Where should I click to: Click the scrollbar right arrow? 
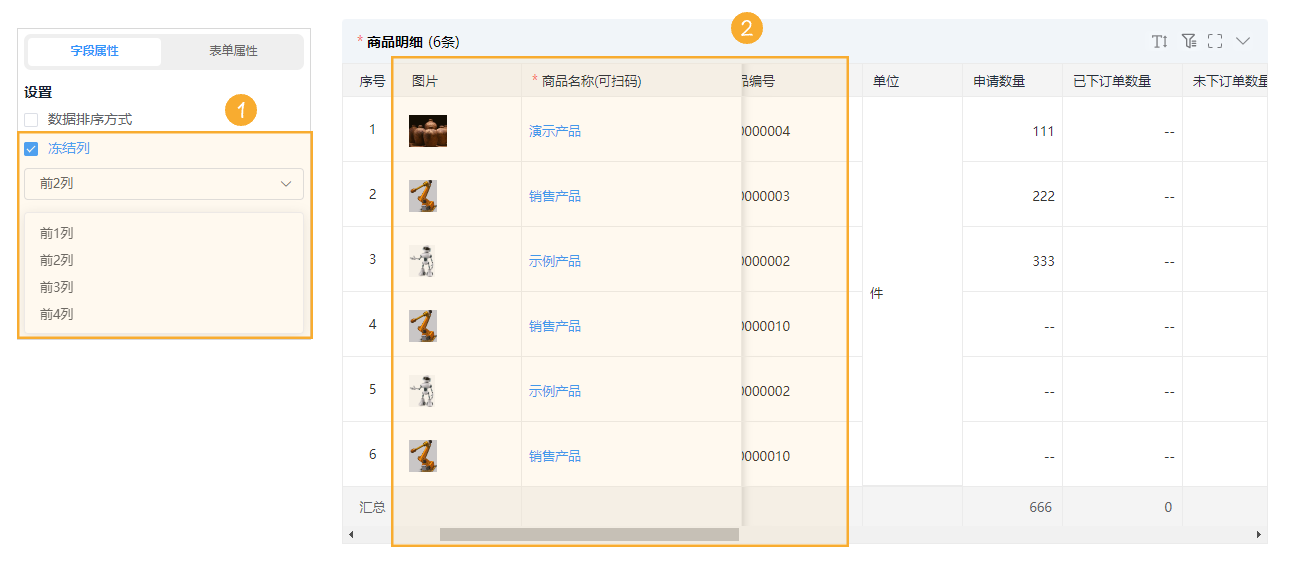pos(1259,535)
